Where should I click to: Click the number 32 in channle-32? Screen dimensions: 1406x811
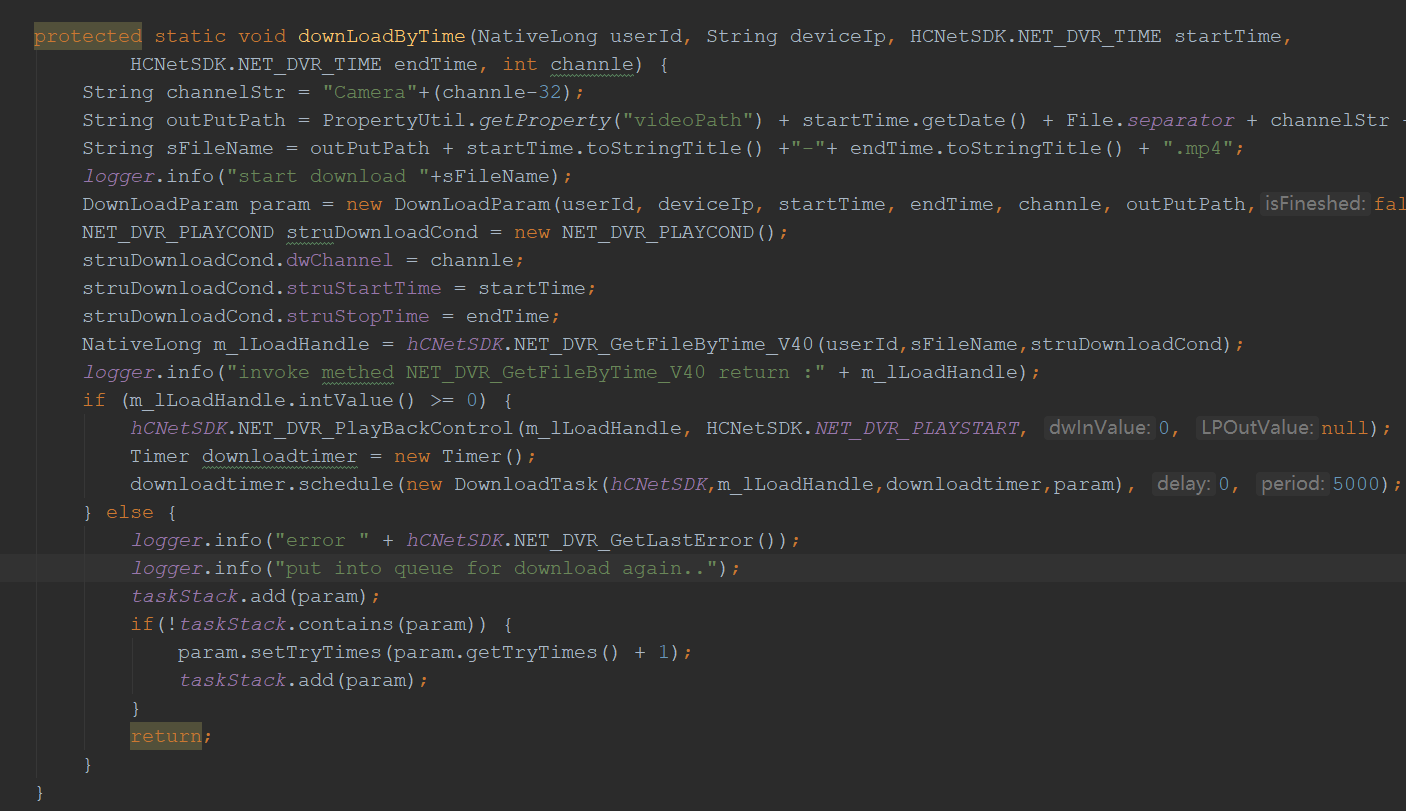coord(551,93)
